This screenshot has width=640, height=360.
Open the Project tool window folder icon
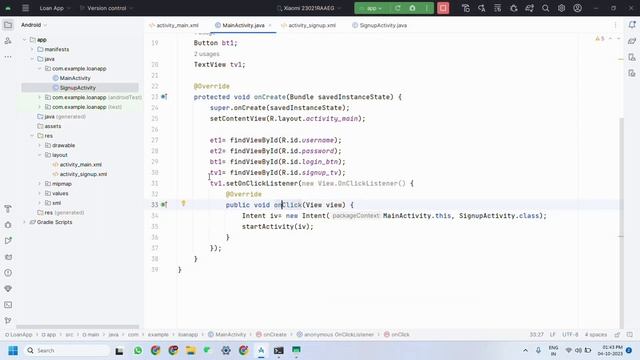[x=8, y=25]
